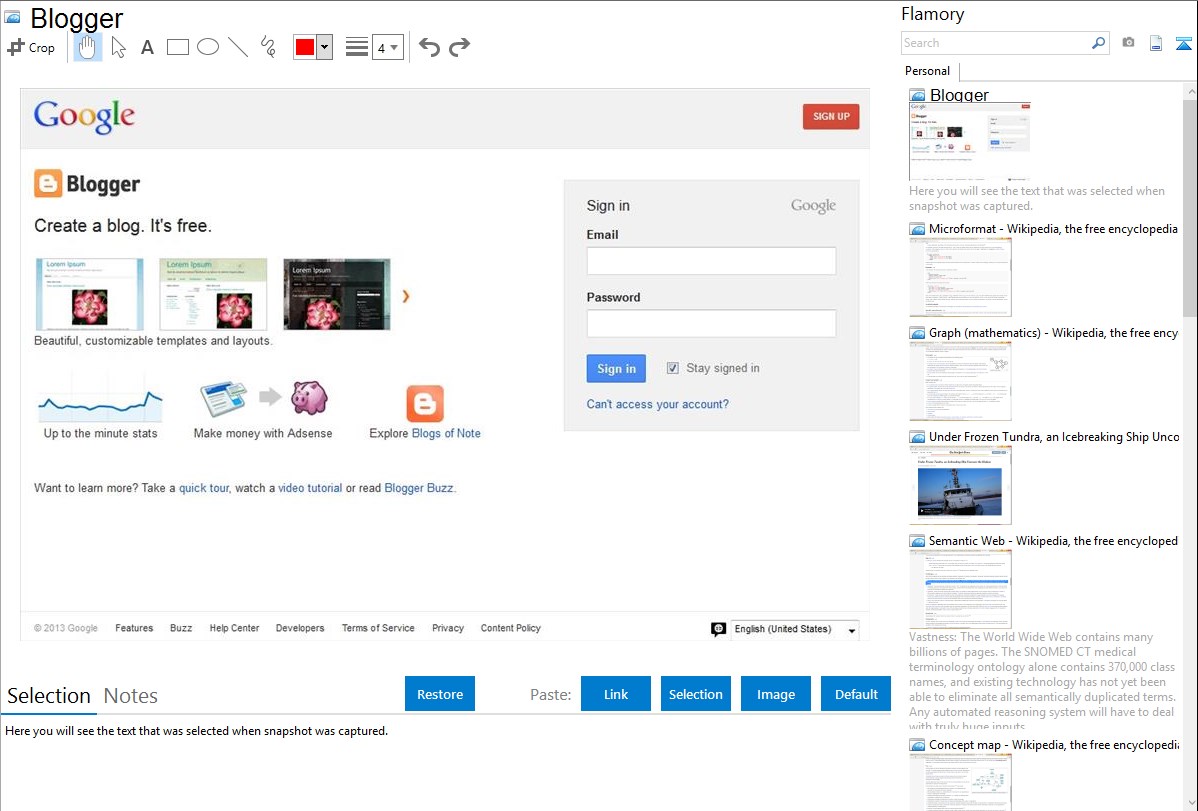
Task: Select the Crop tool
Action: [x=31, y=47]
